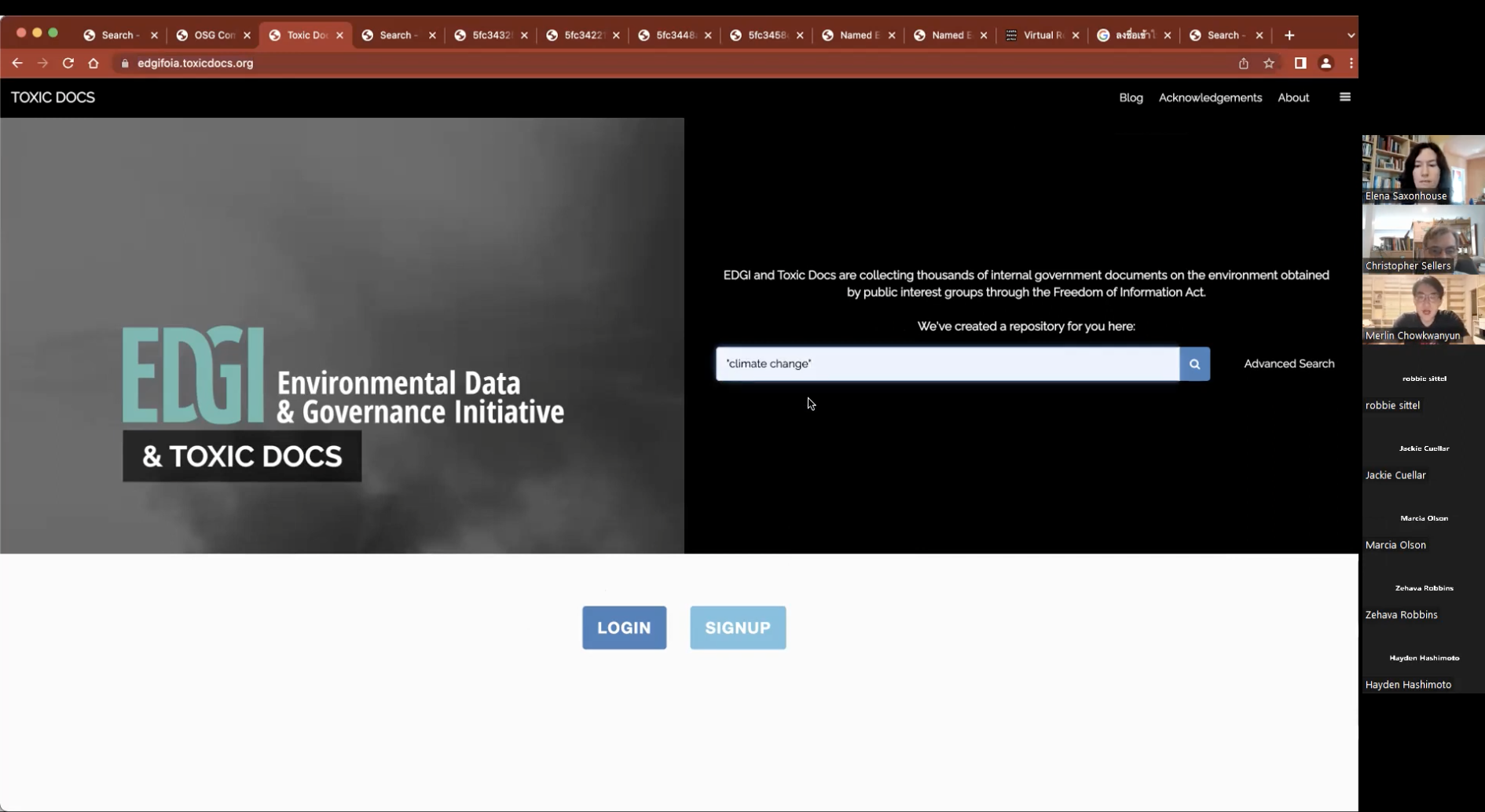Select Marcia Olson participant tile
The width and height of the screenshot is (1485, 812).
pos(1423,518)
